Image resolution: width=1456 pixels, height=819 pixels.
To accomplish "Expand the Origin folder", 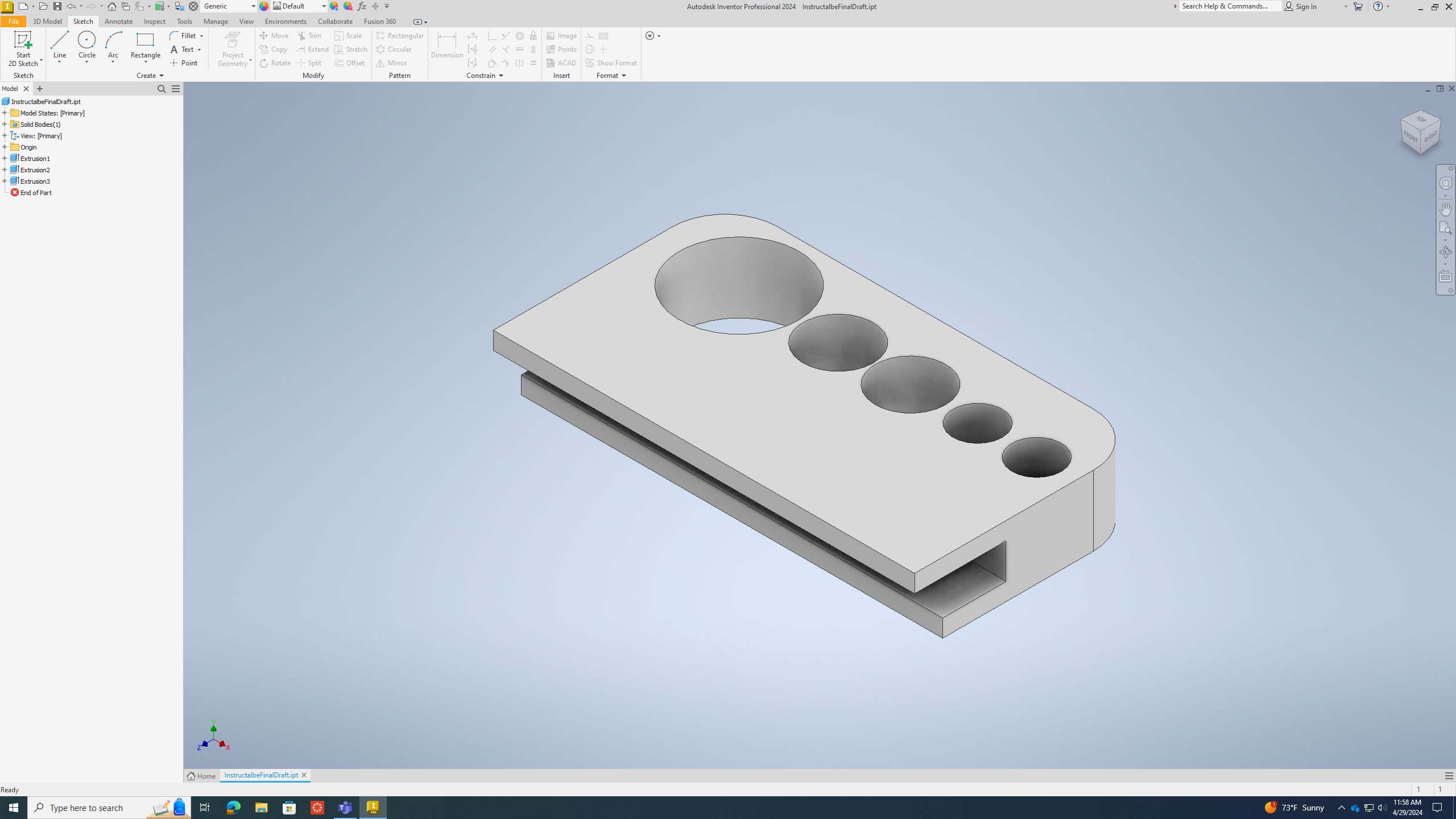I will tap(5, 147).
